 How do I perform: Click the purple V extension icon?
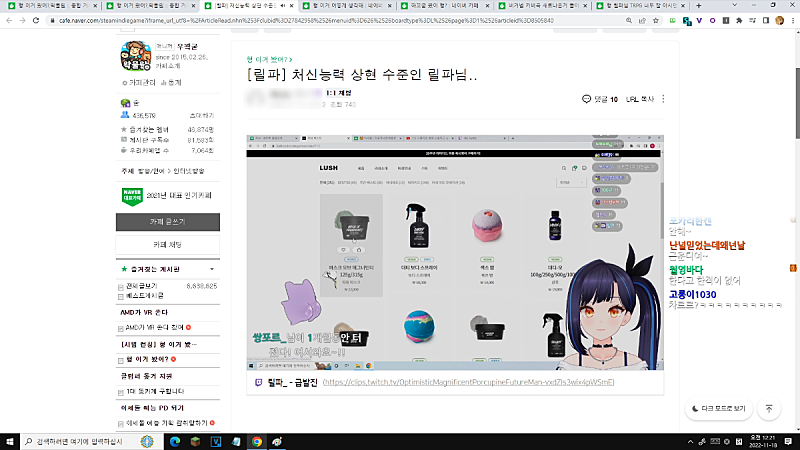699,20
